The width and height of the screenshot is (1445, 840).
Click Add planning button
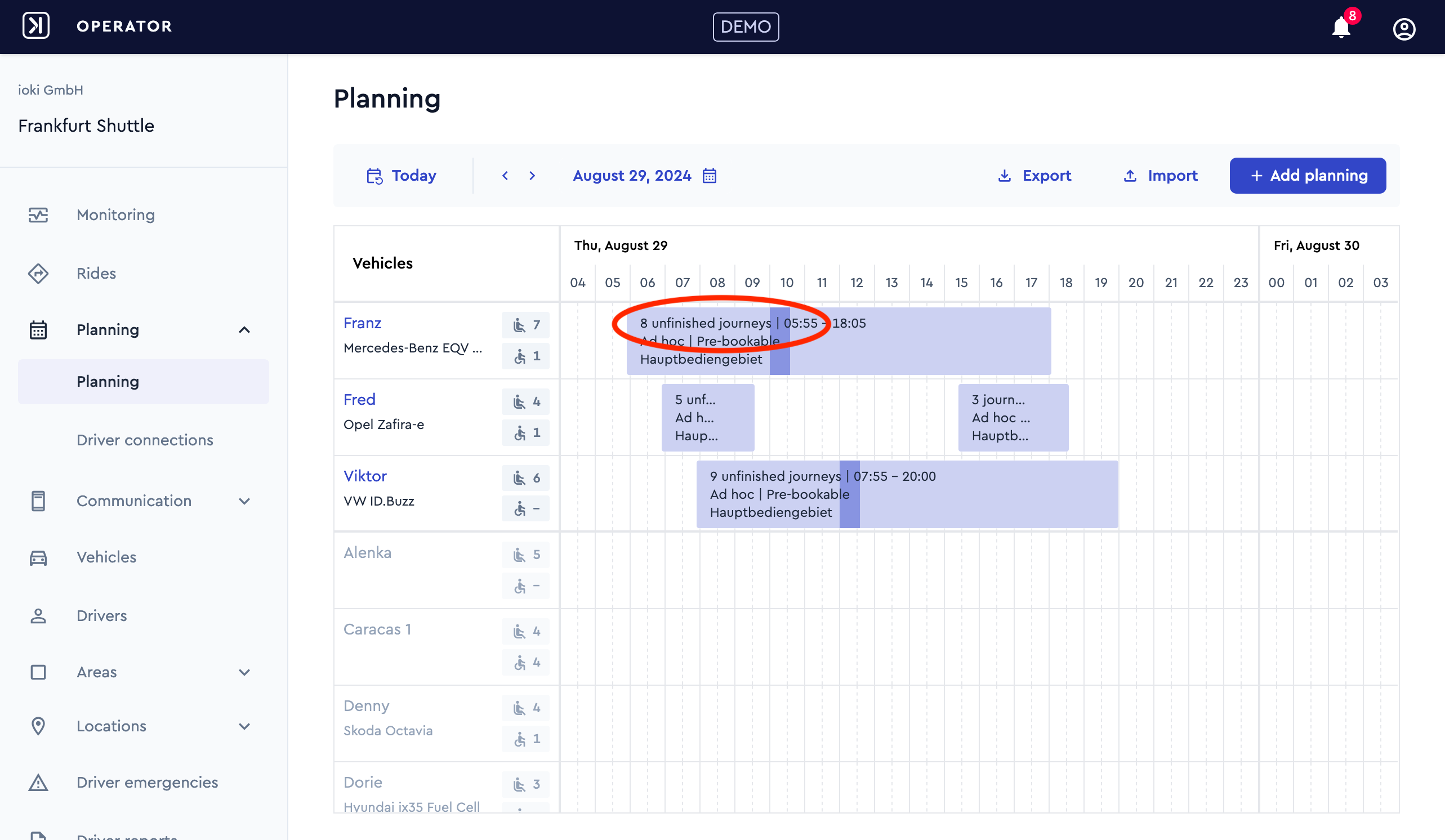point(1308,176)
